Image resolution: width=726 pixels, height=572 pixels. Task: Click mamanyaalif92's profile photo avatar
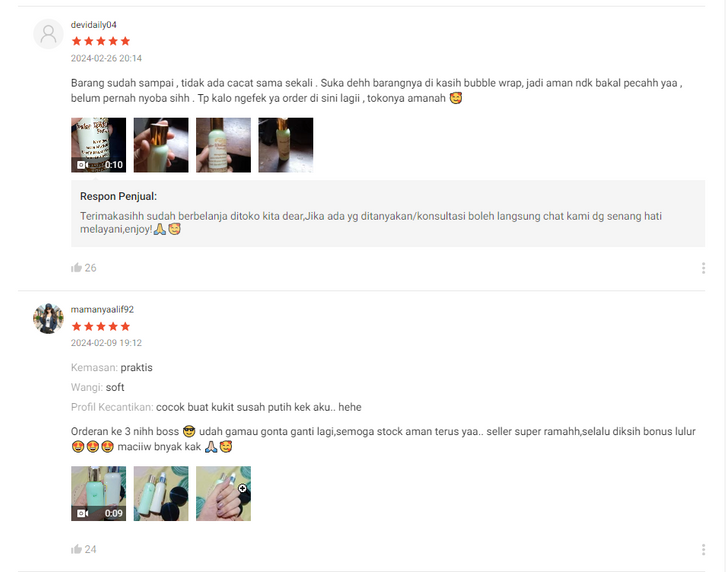[x=48, y=319]
